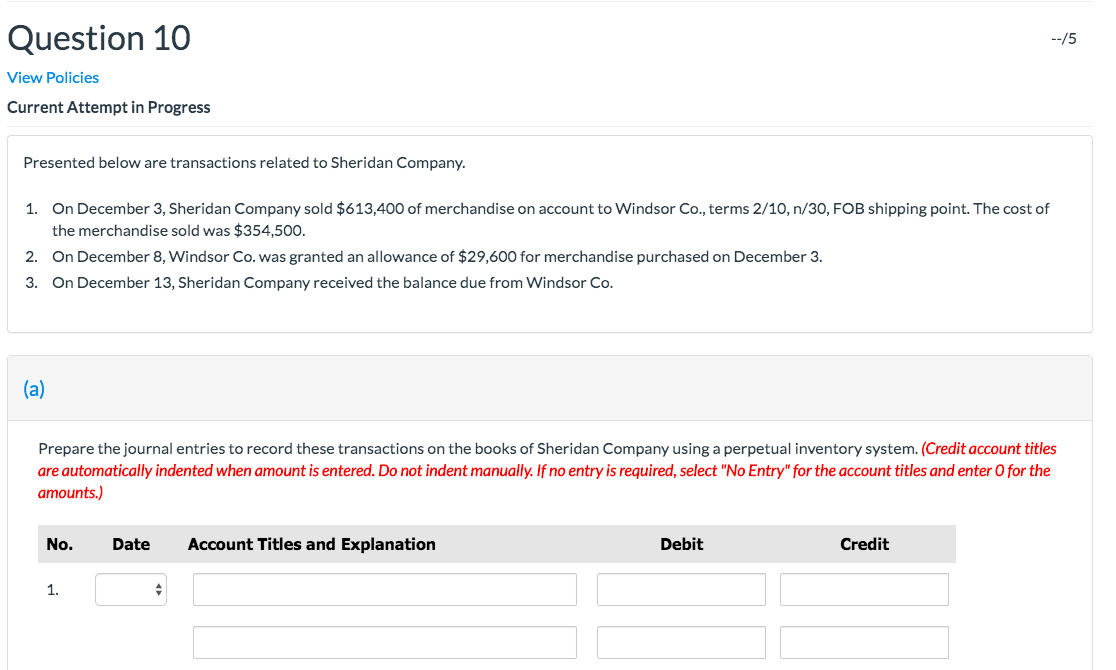Image resolution: width=1116 pixels, height=670 pixels.
Task: Open the View Policies link
Action: click(x=53, y=77)
